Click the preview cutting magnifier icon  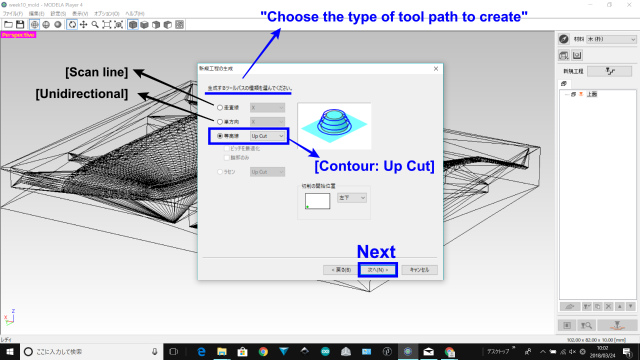point(587,325)
